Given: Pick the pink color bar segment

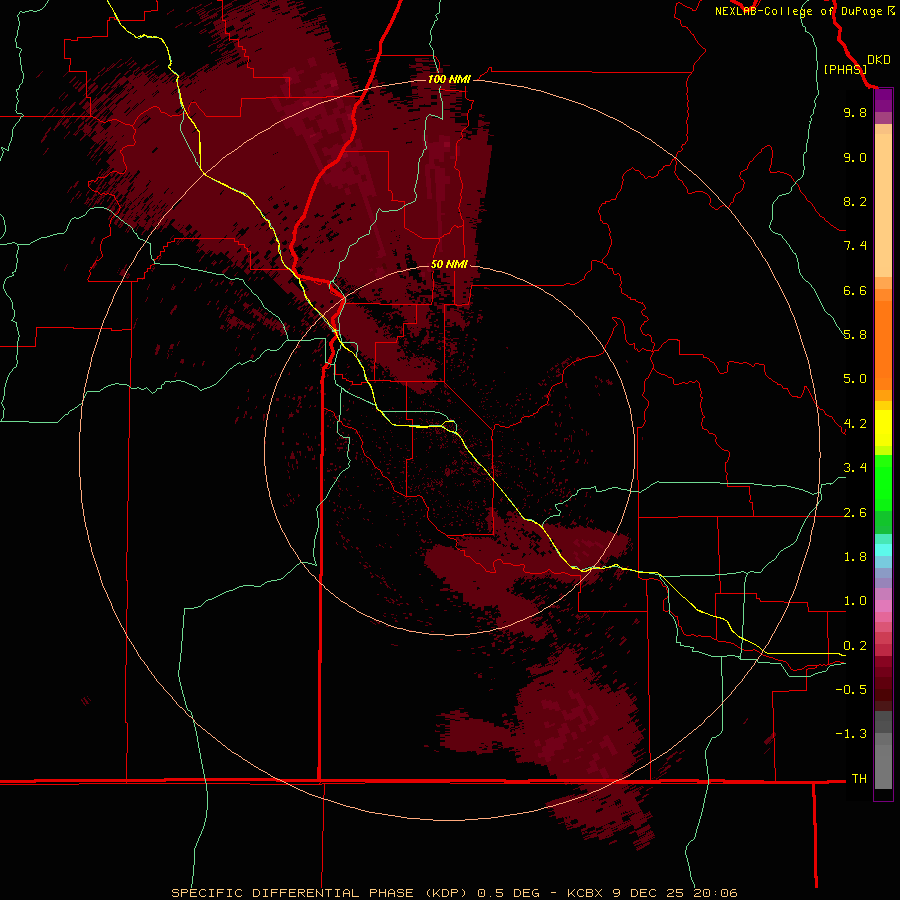Looking at the screenshot, I should pos(883,606).
